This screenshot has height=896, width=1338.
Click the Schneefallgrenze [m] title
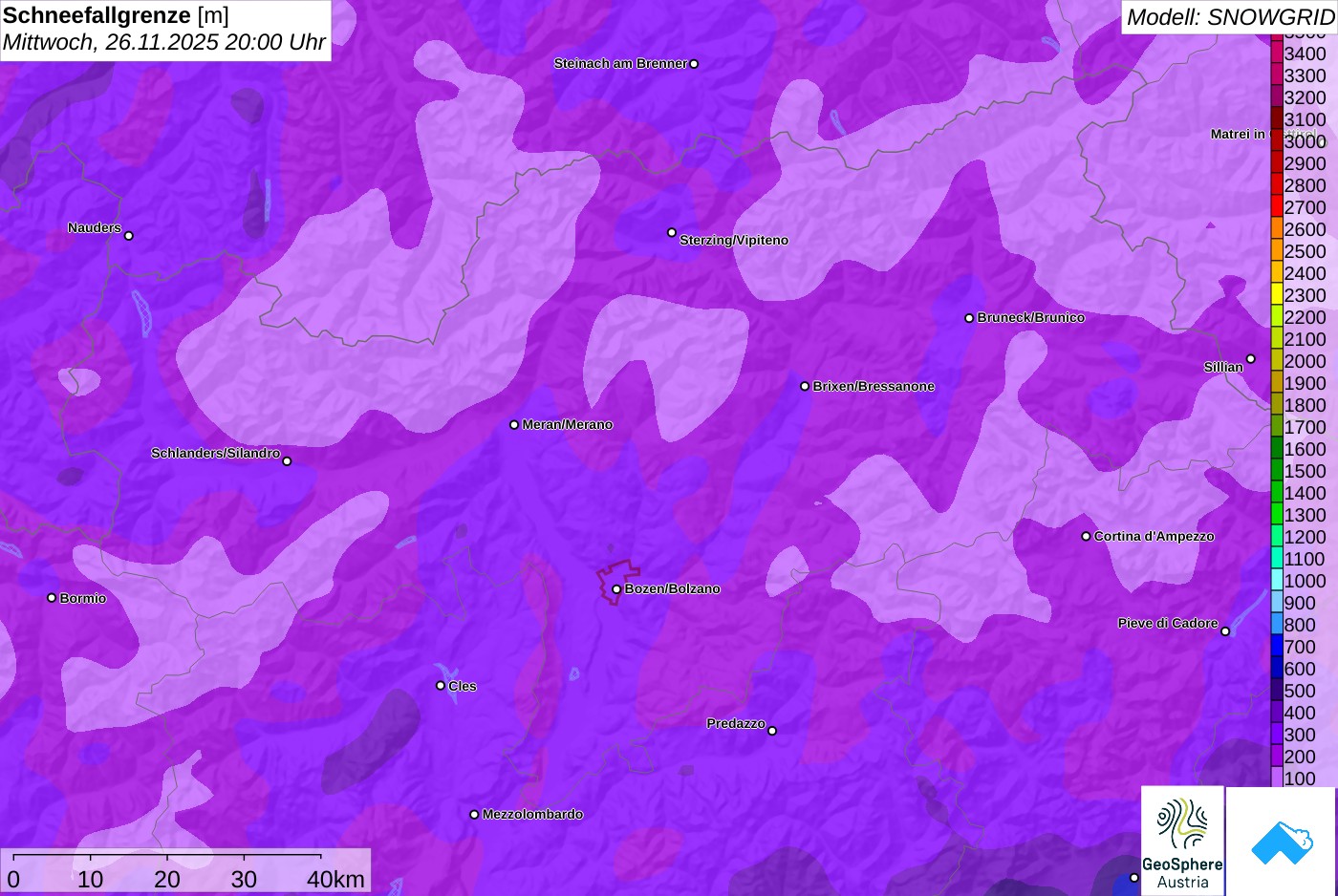(116, 15)
